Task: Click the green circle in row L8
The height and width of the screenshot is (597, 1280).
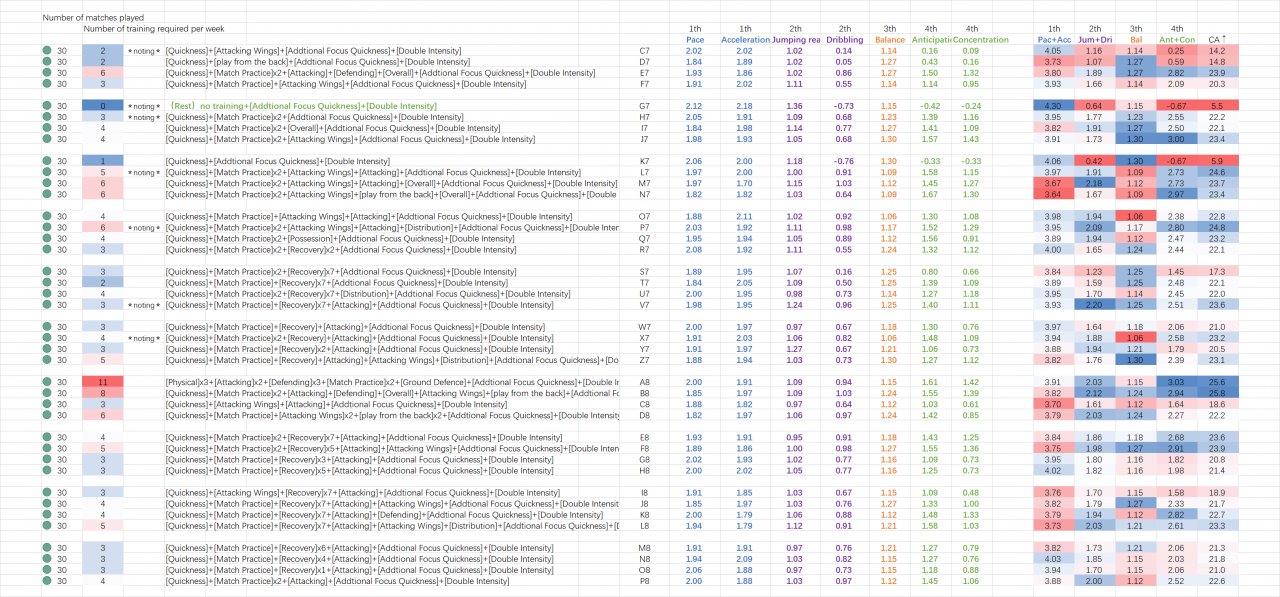Action: click(x=47, y=526)
